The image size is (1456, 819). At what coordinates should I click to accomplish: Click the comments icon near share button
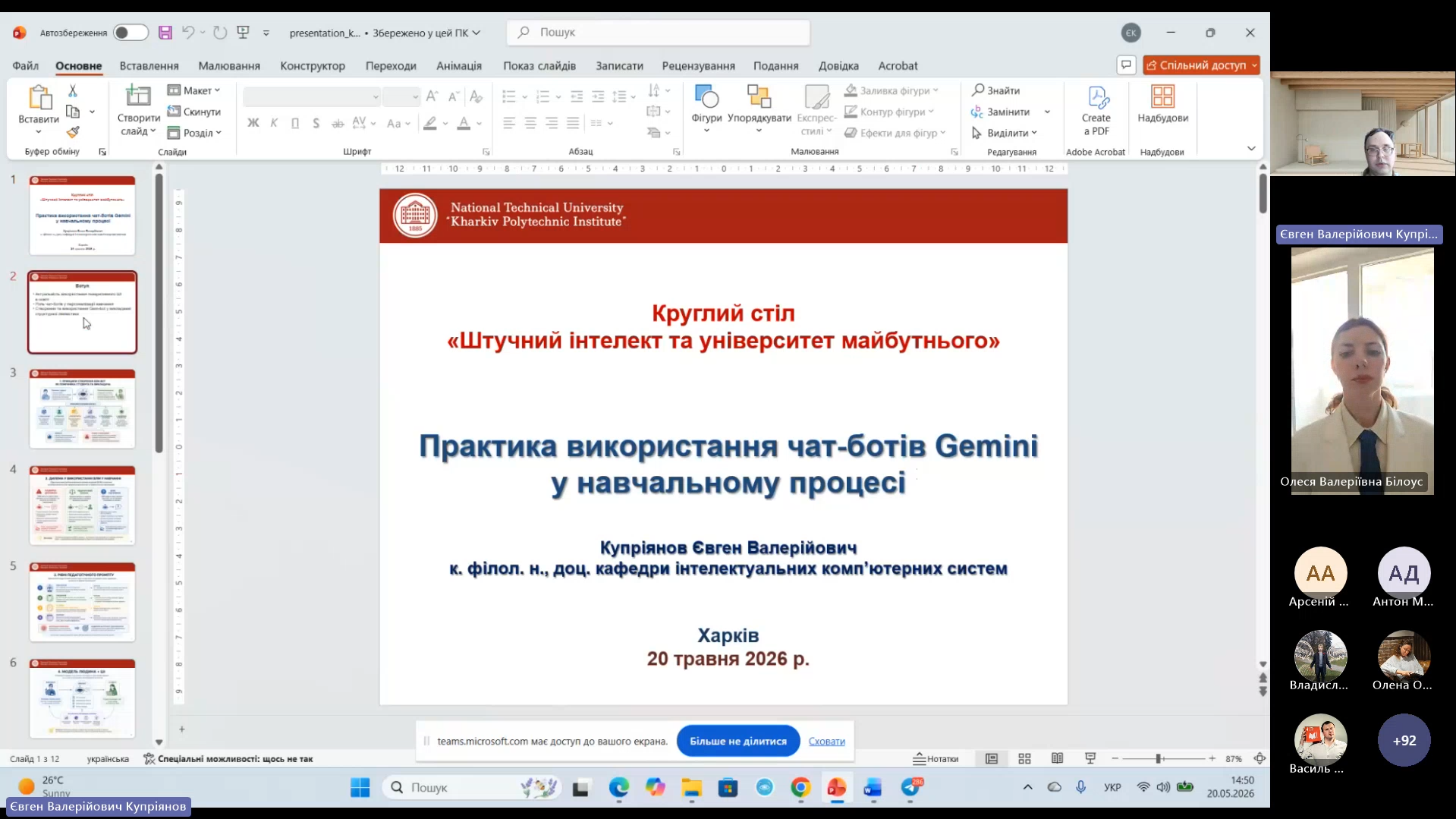pos(1126,65)
